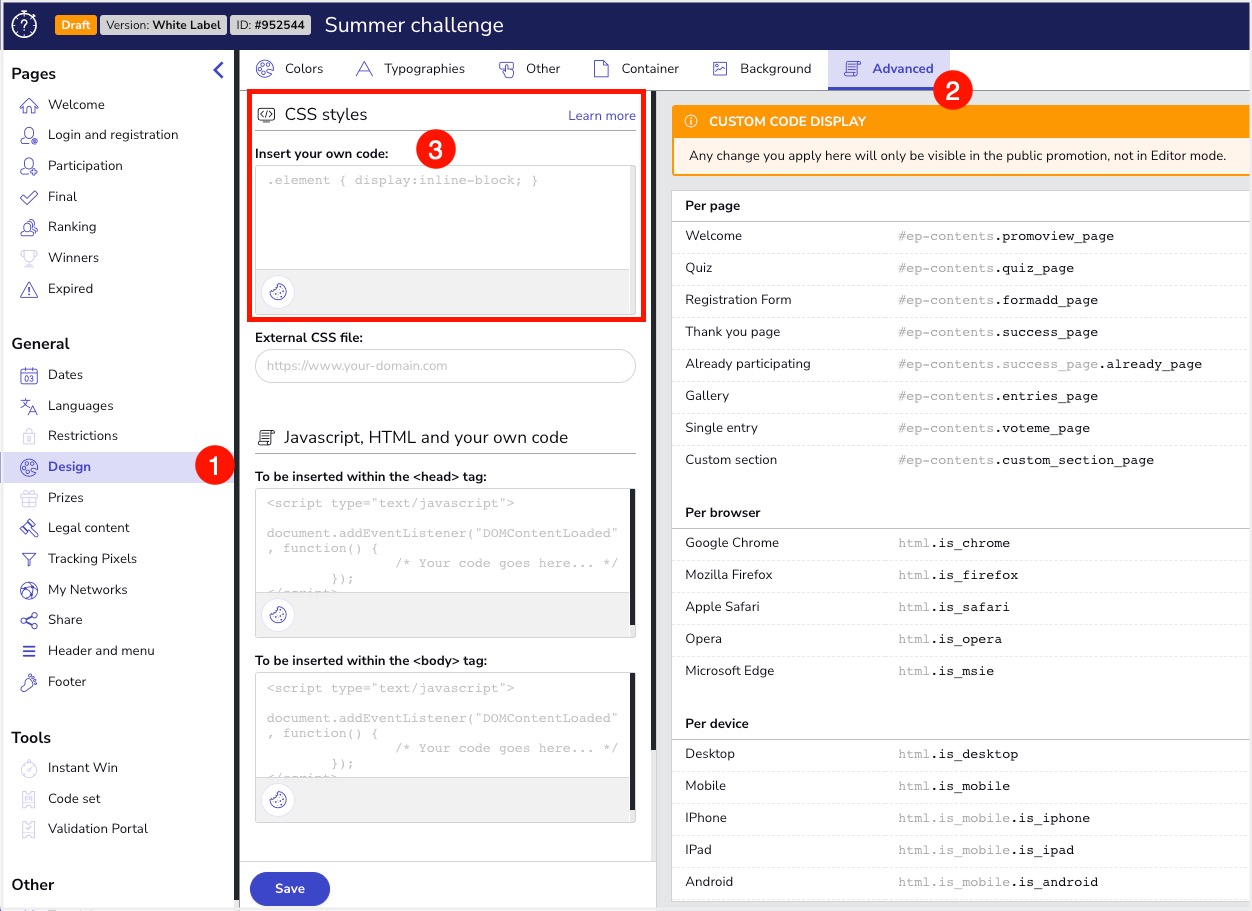Viewport: 1252px width, 911px height.
Task: Click the Save button
Action: tap(289, 888)
